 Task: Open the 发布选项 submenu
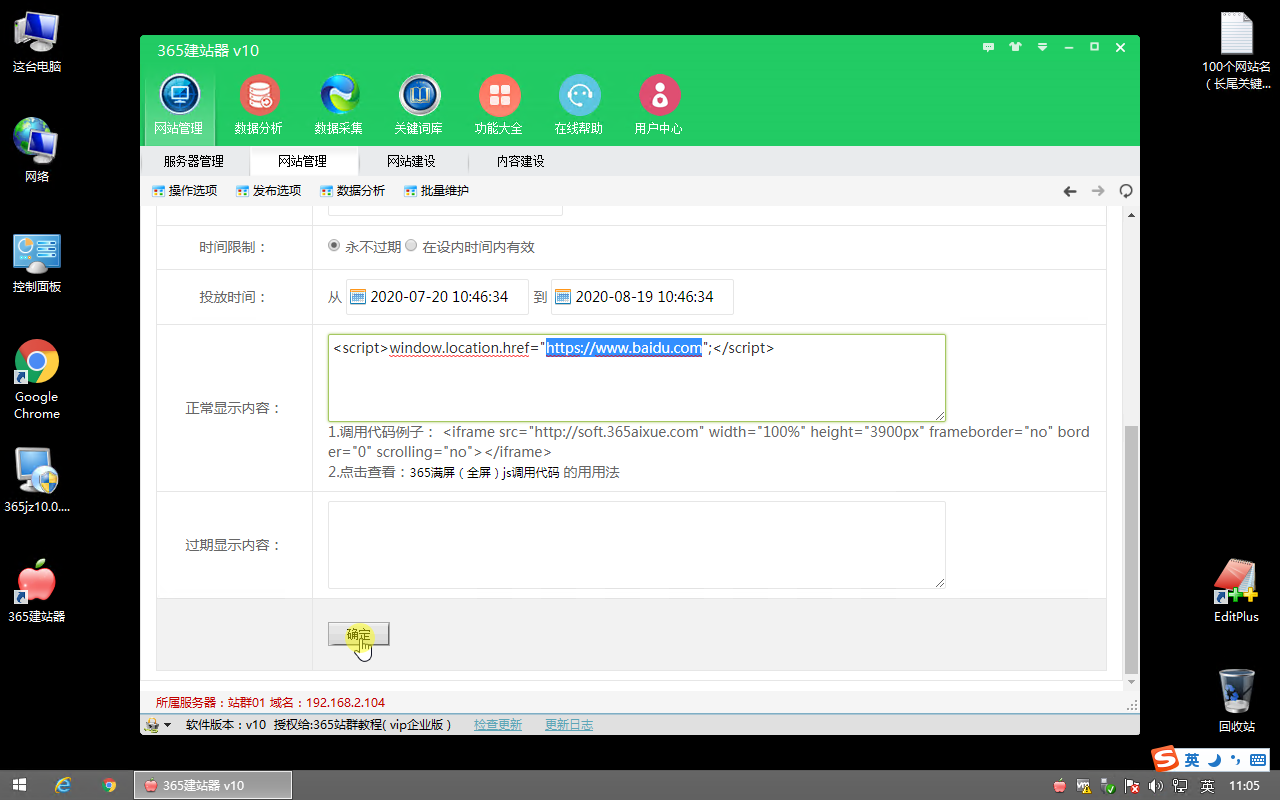[x=269, y=191]
